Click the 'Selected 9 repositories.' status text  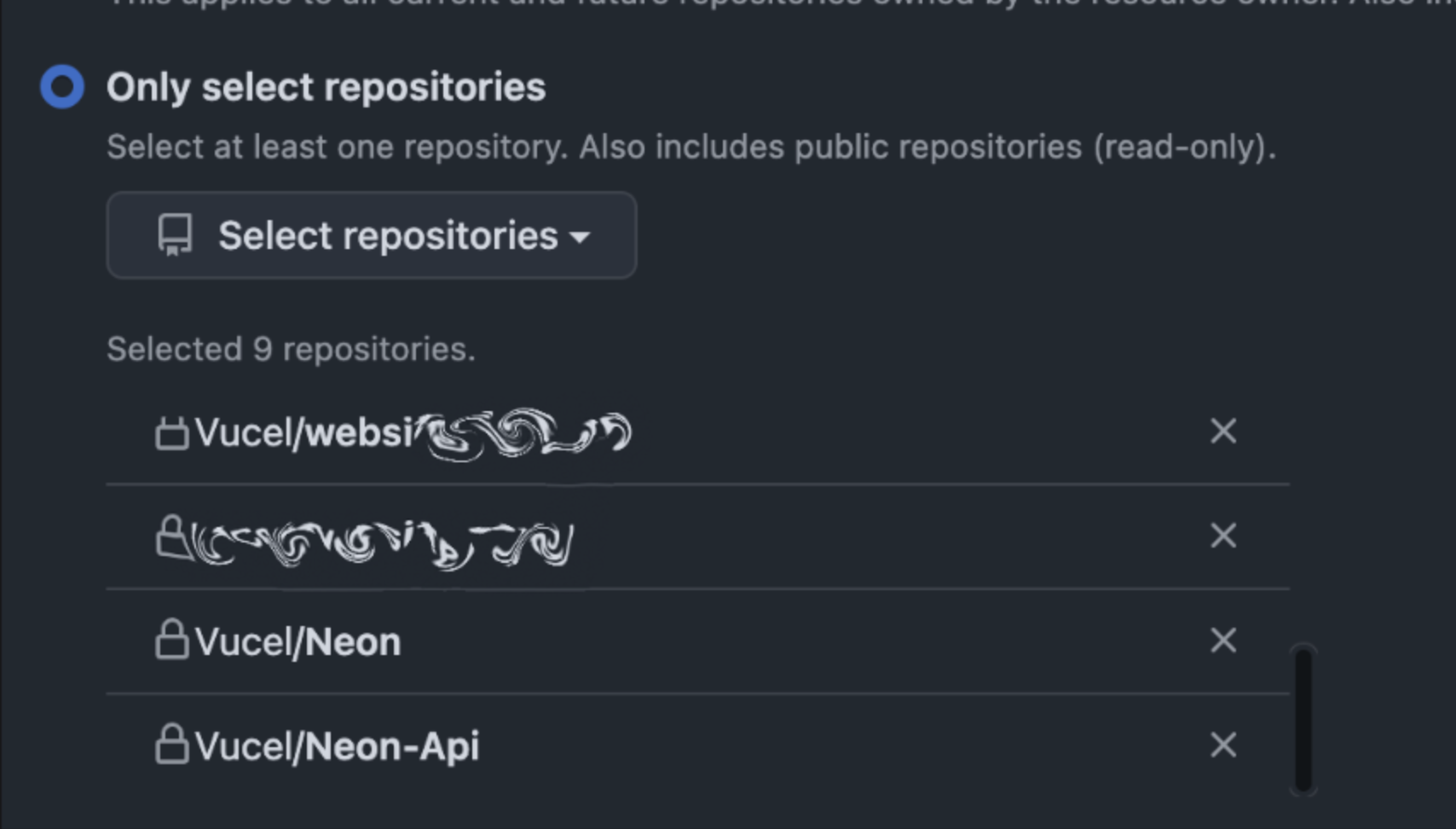291,350
